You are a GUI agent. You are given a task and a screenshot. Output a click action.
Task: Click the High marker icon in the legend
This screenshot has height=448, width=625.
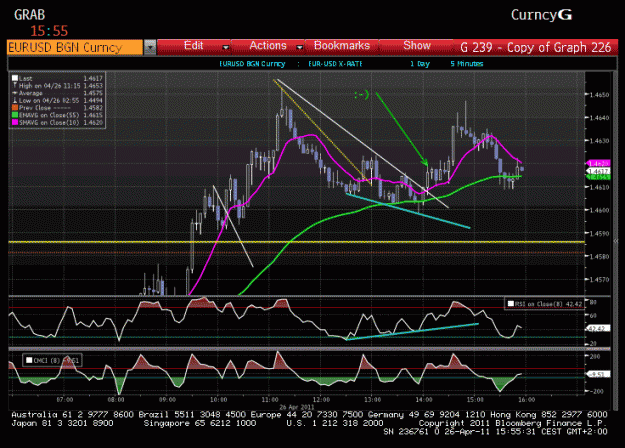click(x=15, y=85)
